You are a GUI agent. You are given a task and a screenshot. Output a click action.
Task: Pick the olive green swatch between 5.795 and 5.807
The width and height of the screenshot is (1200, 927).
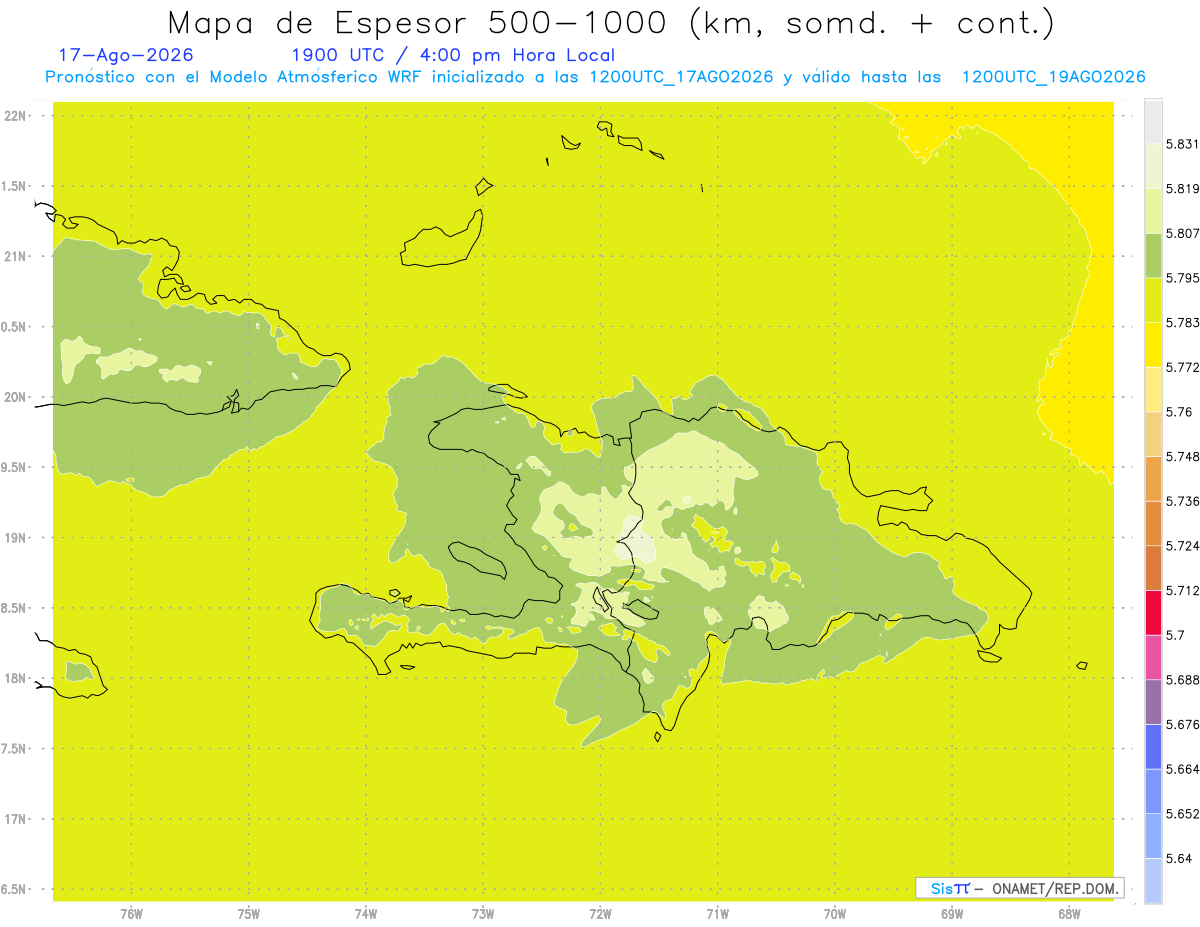click(1153, 256)
